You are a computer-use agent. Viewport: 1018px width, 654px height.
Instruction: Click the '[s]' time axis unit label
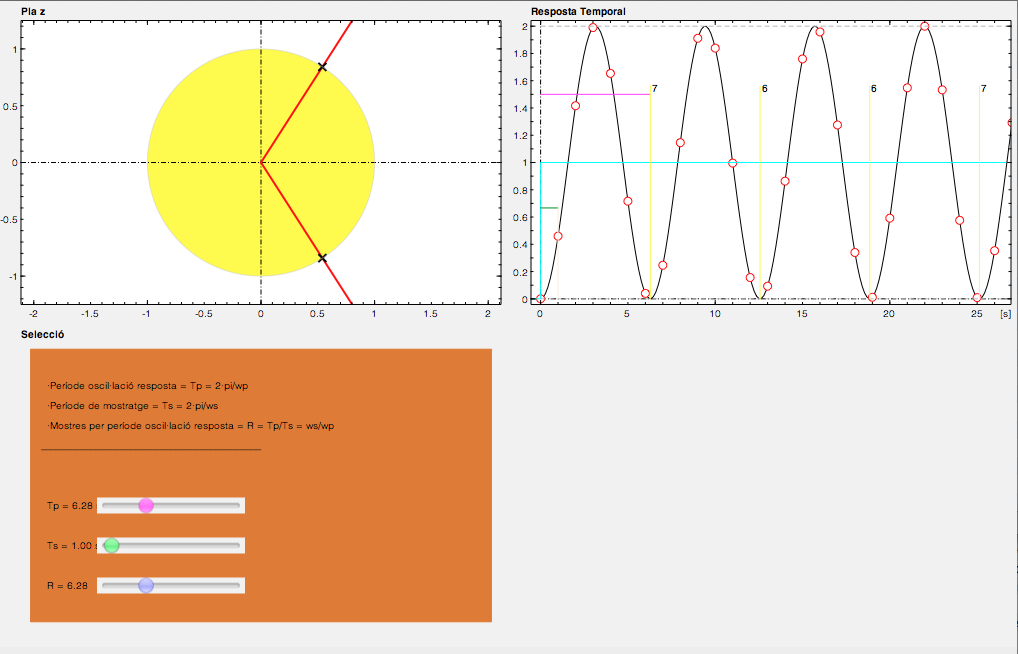[x=1006, y=314]
